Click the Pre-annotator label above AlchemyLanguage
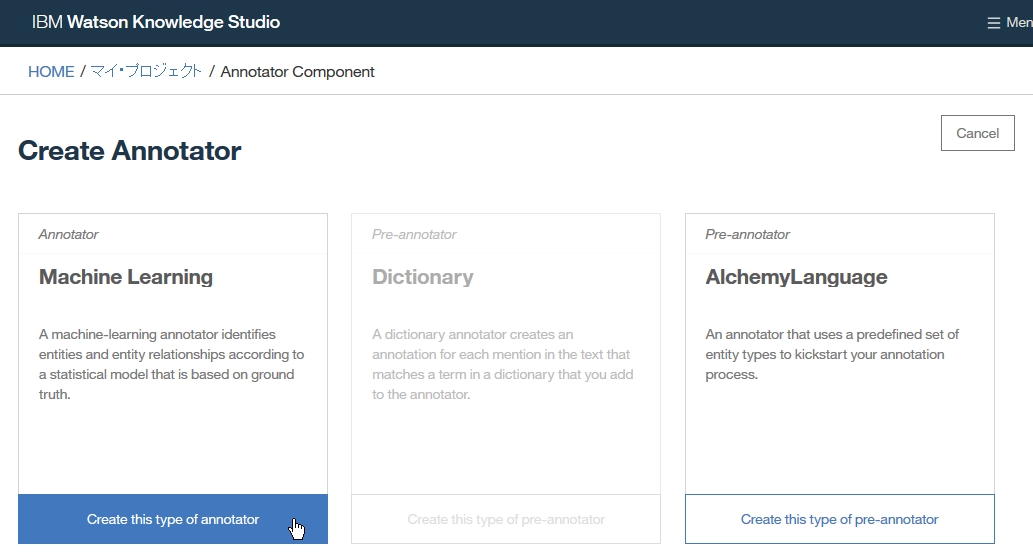This screenshot has width=1033, height=560. click(x=747, y=235)
